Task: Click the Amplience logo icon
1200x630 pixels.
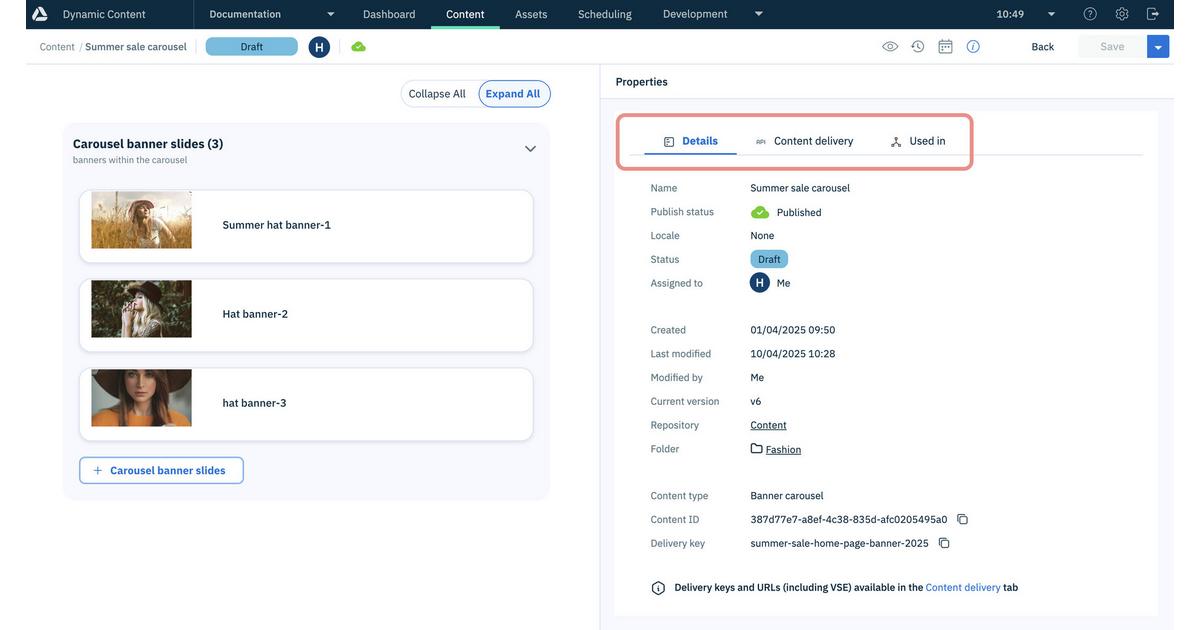Action: (x=40, y=14)
